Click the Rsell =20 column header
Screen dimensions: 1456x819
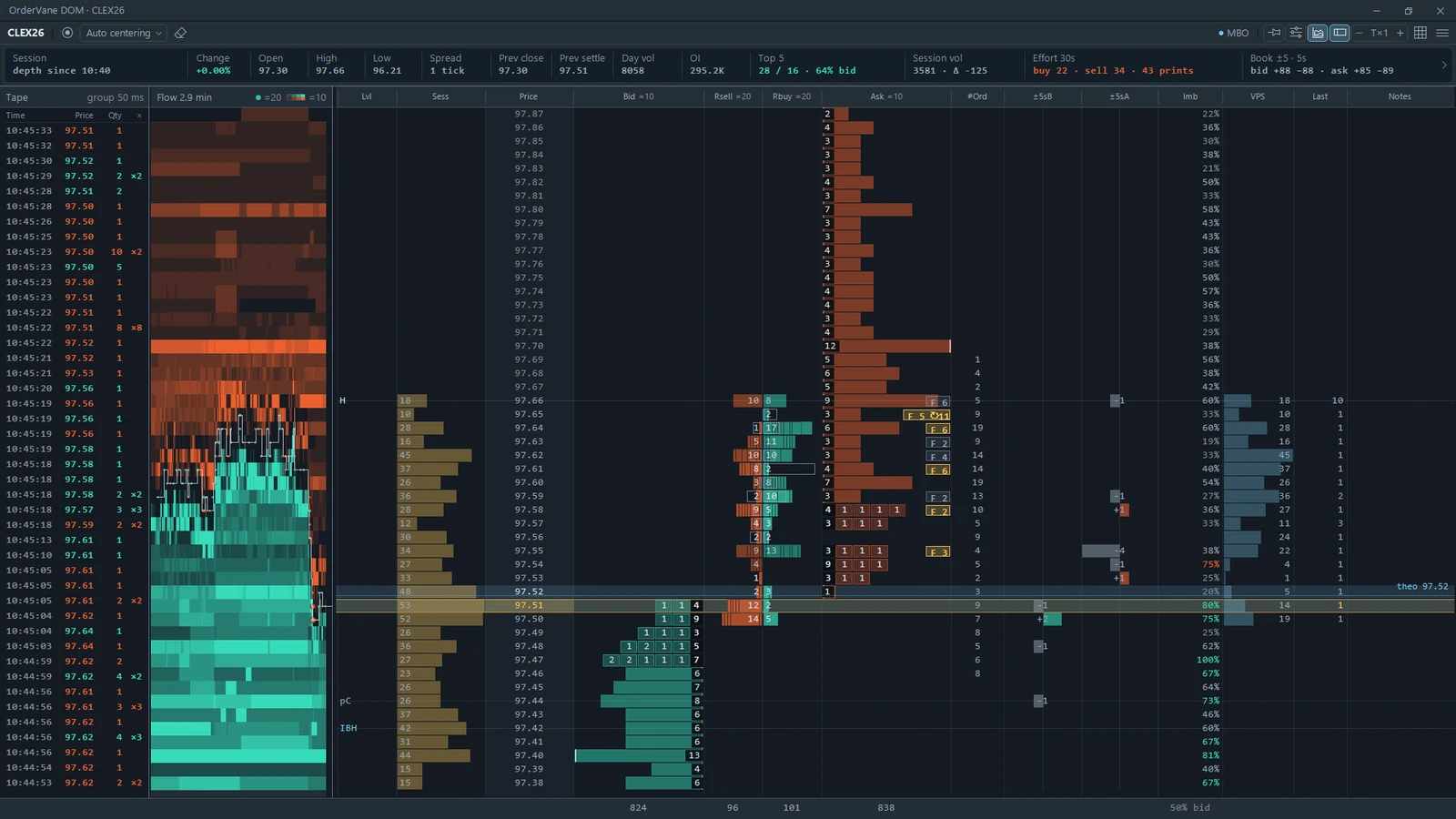(733, 96)
